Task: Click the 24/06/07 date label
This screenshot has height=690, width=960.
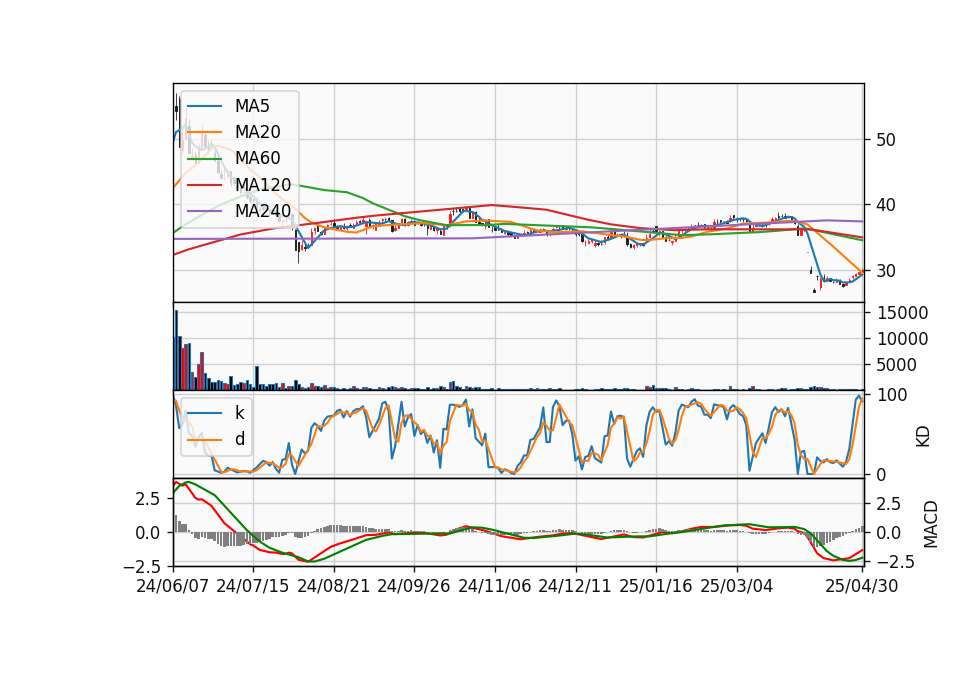Action: point(173,586)
